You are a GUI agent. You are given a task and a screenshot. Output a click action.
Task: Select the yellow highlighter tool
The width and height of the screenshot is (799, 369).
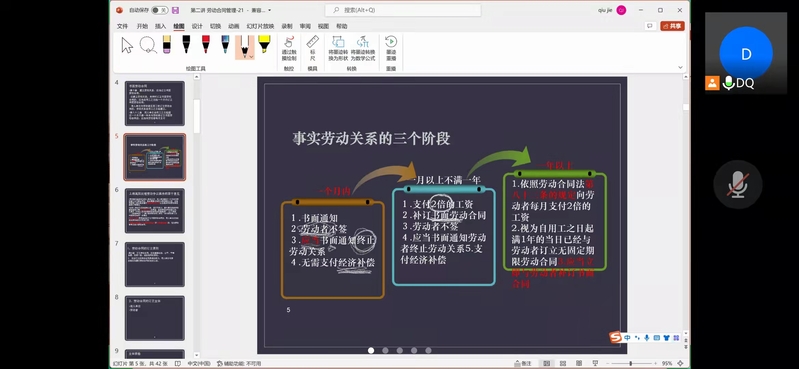pos(264,44)
